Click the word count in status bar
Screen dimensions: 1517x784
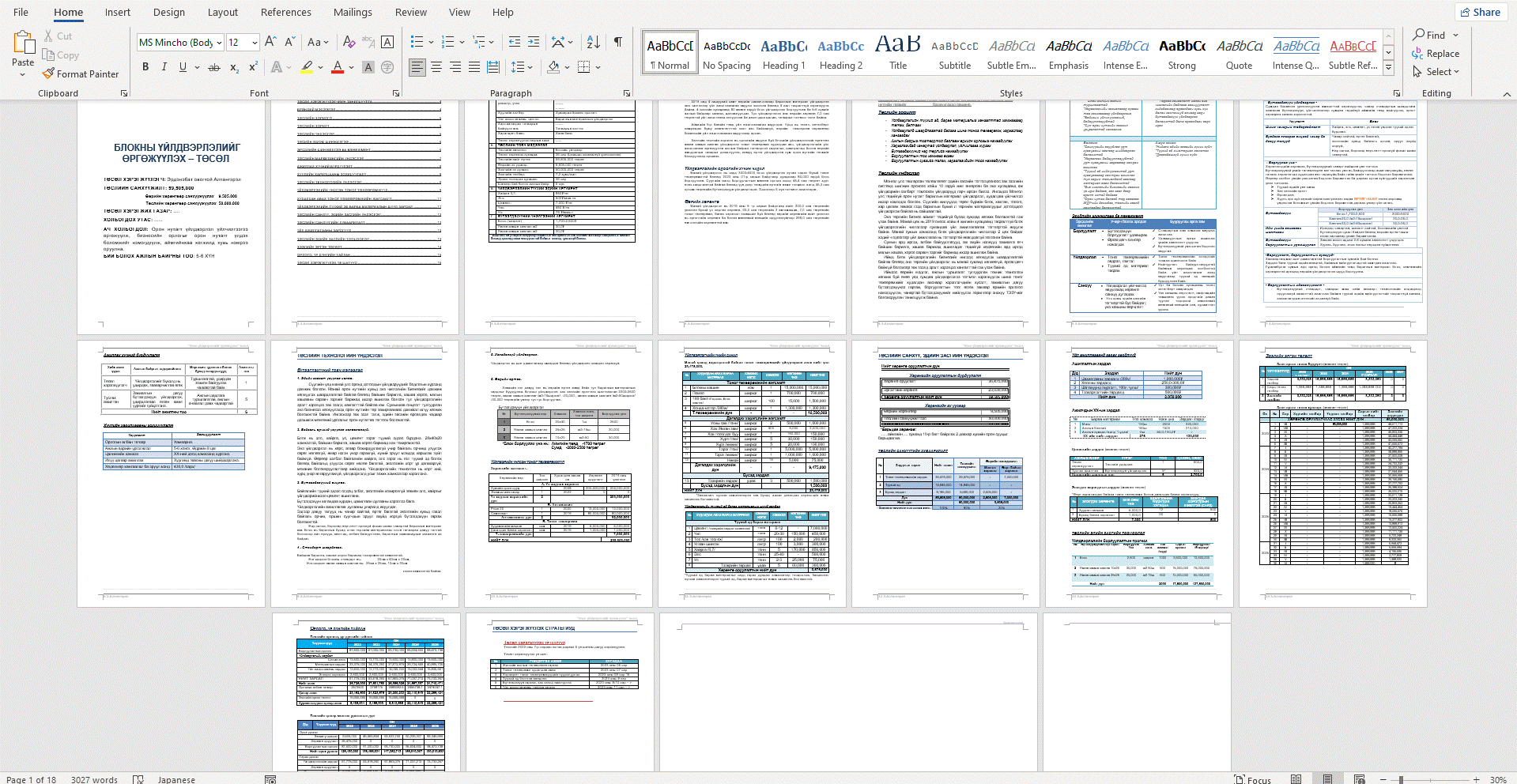click(94, 779)
